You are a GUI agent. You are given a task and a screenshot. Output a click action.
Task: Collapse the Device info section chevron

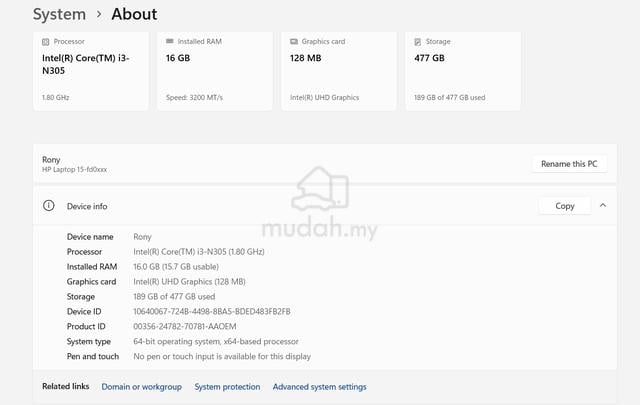pos(603,205)
